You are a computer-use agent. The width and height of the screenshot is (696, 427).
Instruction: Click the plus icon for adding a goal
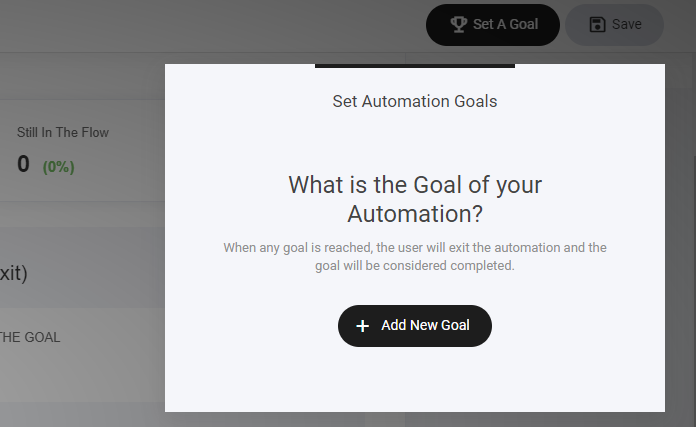click(363, 326)
